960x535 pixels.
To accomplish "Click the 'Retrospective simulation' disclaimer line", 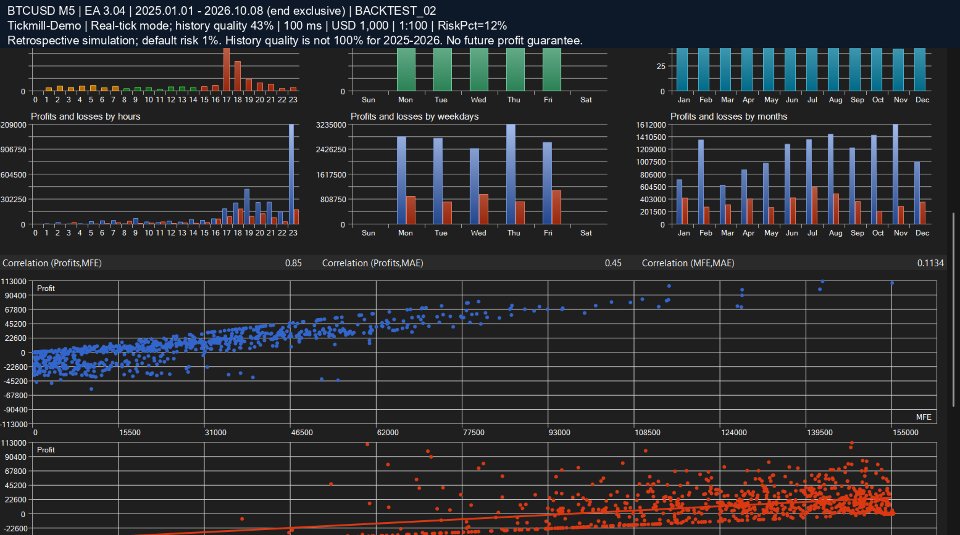I will [295, 40].
